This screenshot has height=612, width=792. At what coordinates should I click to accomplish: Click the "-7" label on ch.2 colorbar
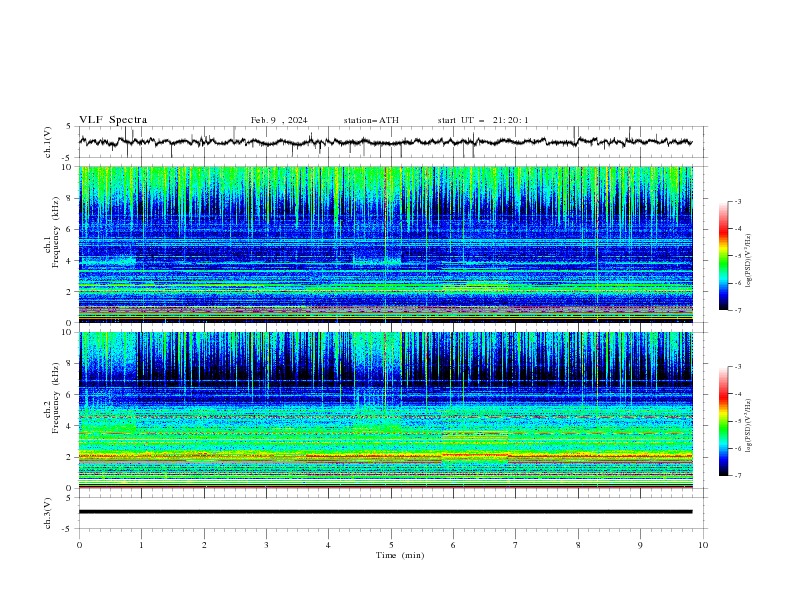[737, 476]
